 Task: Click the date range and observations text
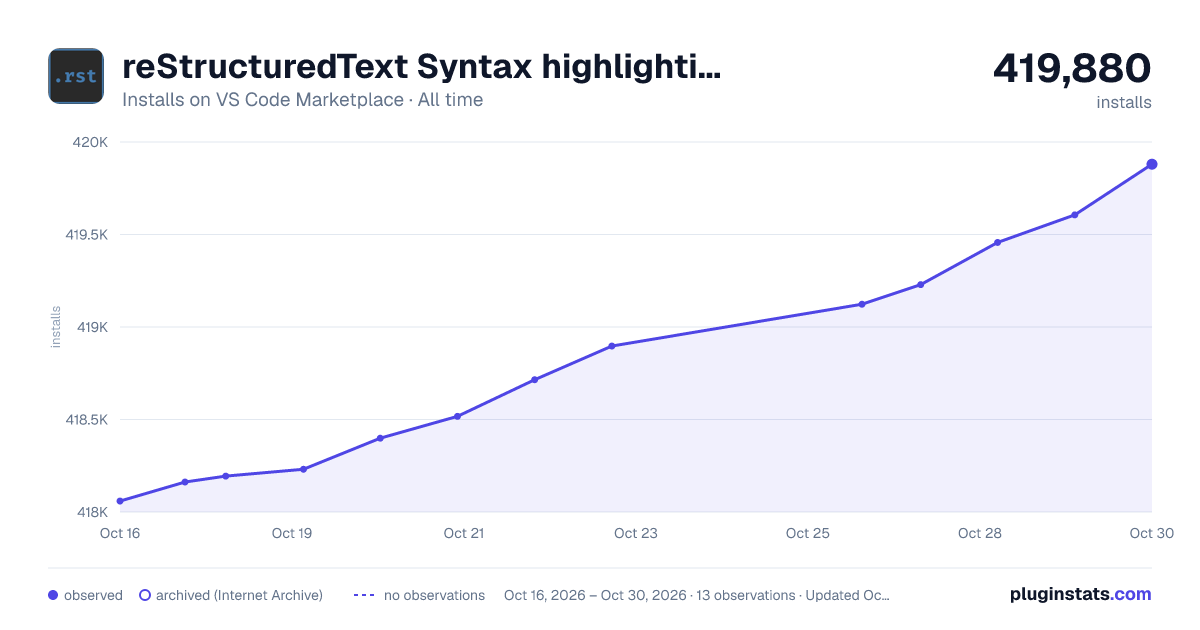pos(697,595)
